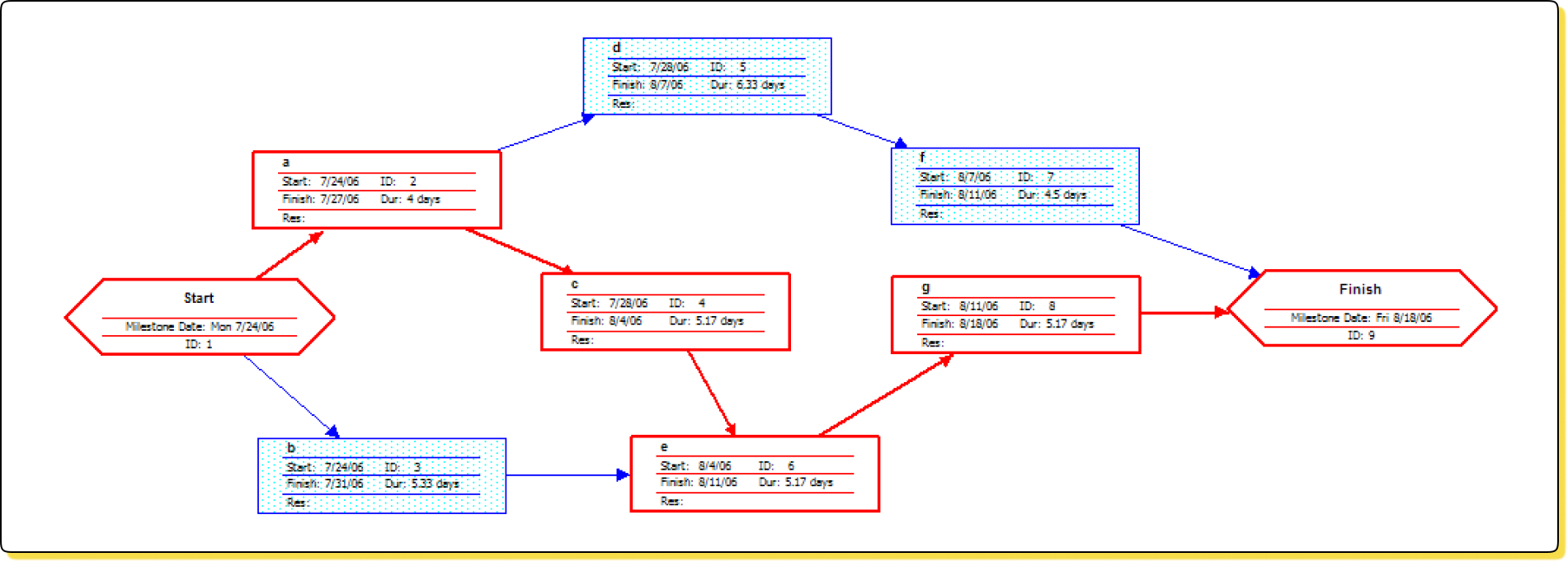
Task: Click the title of task box f
Action: pos(922,157)
